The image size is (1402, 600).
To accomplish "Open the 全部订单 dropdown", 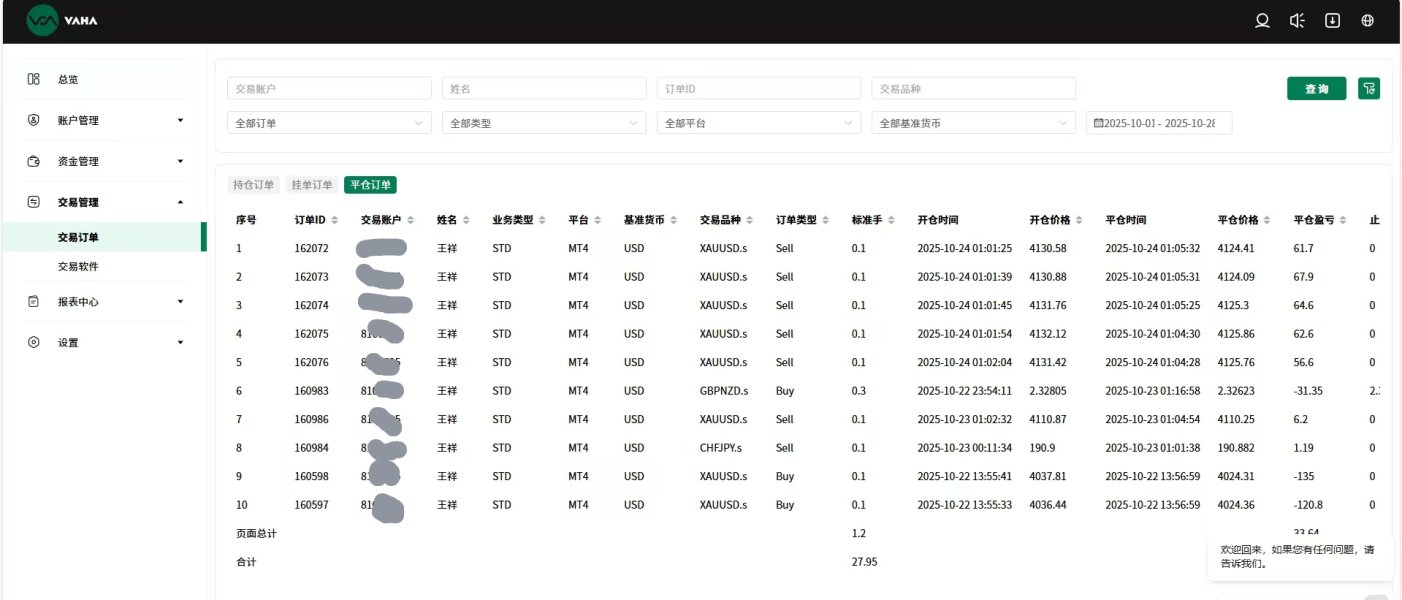I will [329, 123].
